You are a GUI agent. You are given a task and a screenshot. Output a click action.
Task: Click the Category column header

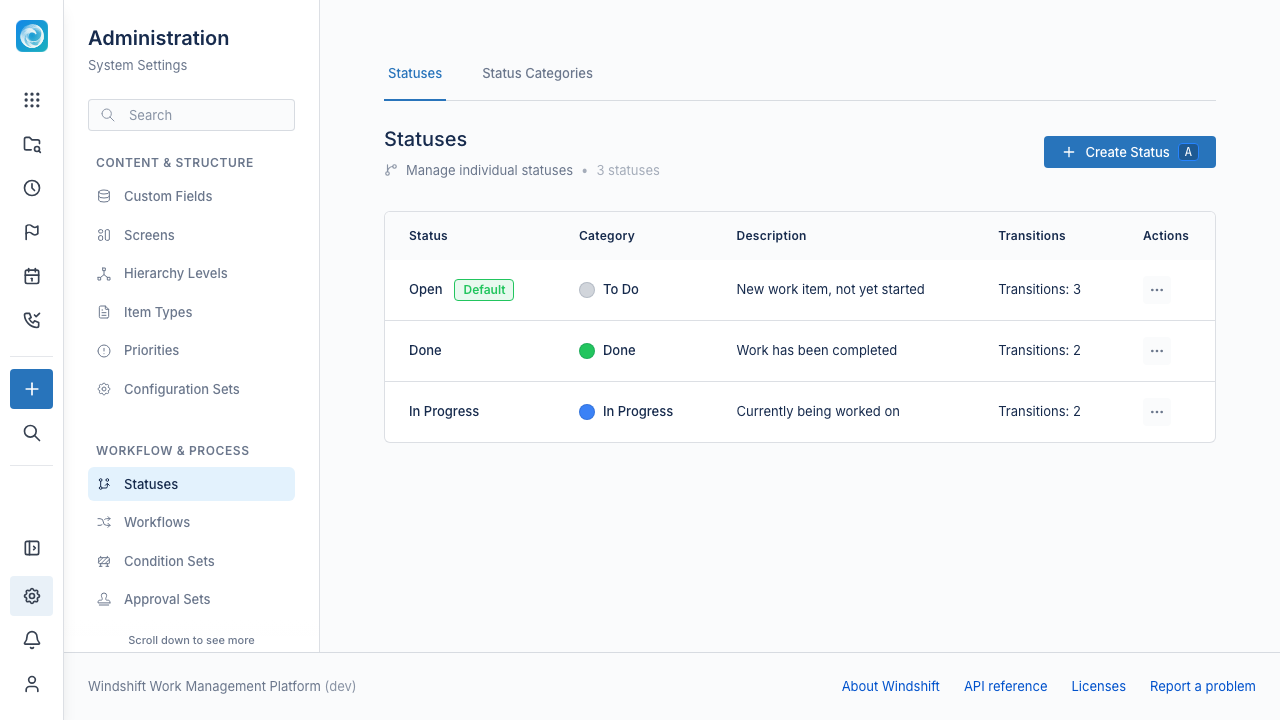point(606,236)
